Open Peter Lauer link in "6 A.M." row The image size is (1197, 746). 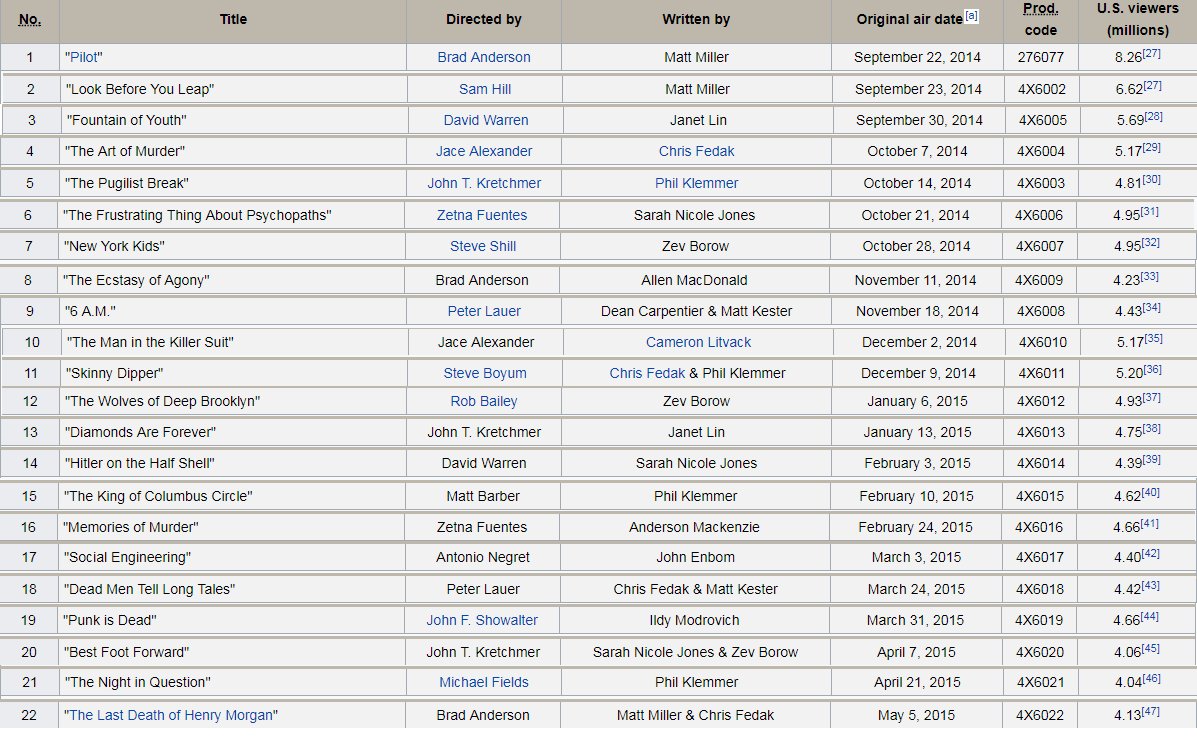tap(484, 312)
